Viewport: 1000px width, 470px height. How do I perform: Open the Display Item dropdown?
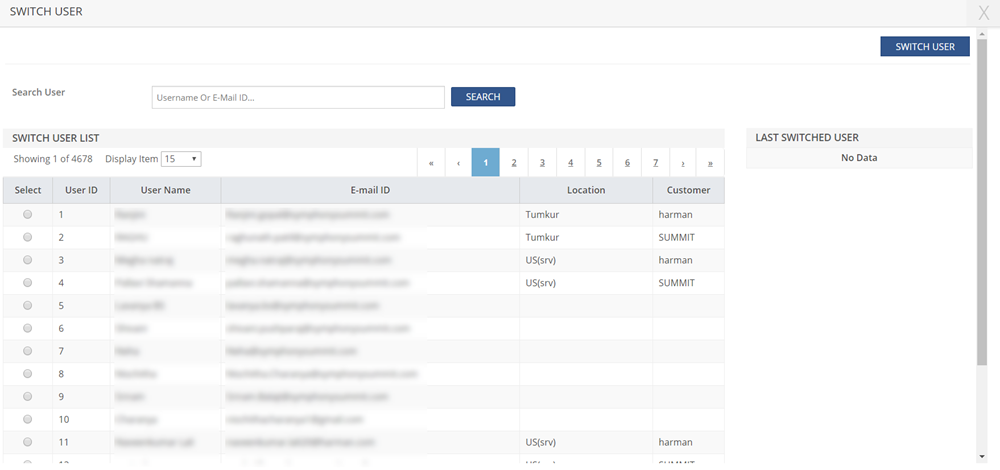point(182,159)
